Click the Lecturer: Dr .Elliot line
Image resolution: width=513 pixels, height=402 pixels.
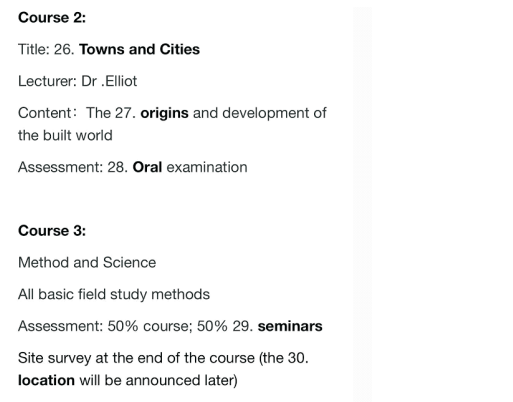[x=77, y=81]
